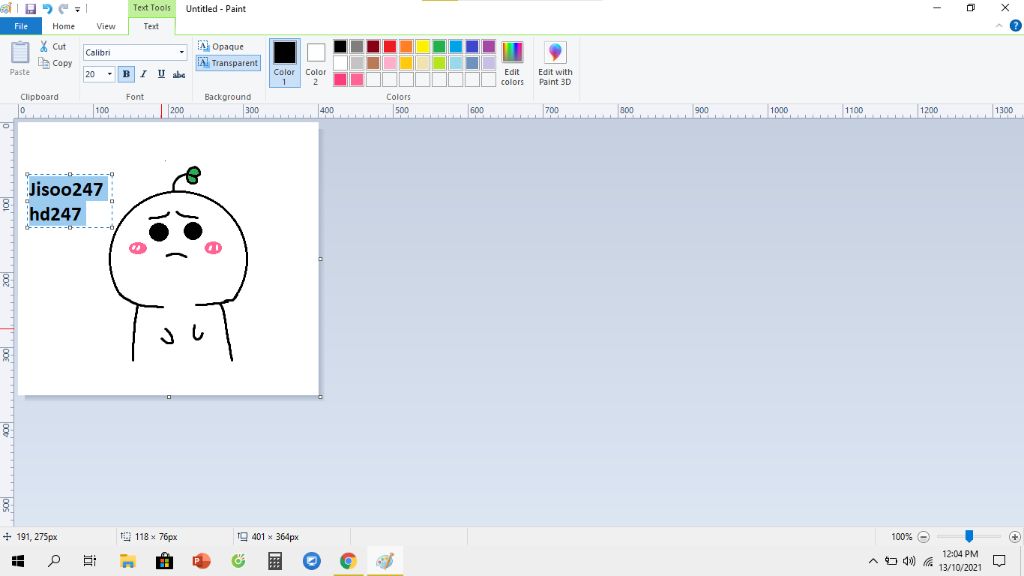This screenshot has height=576, width=1024.
Task: Collapse the ribbon with the chevron
Action: [x=999, y=26]
